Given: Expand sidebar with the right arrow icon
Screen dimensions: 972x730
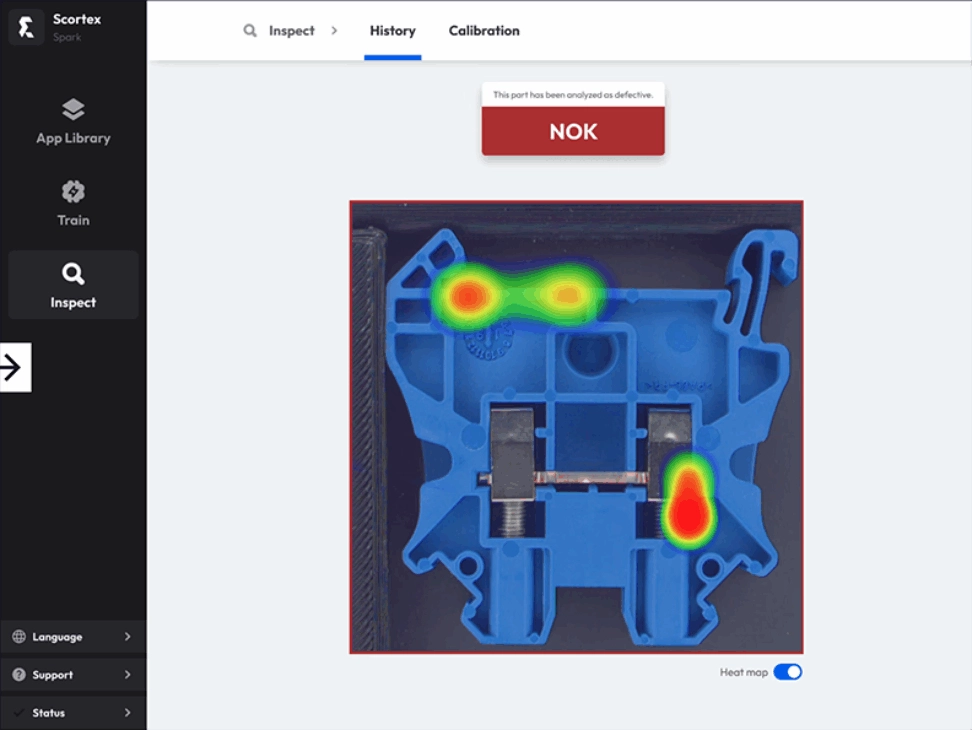Looking at the screenshot, I should point(13,368).
